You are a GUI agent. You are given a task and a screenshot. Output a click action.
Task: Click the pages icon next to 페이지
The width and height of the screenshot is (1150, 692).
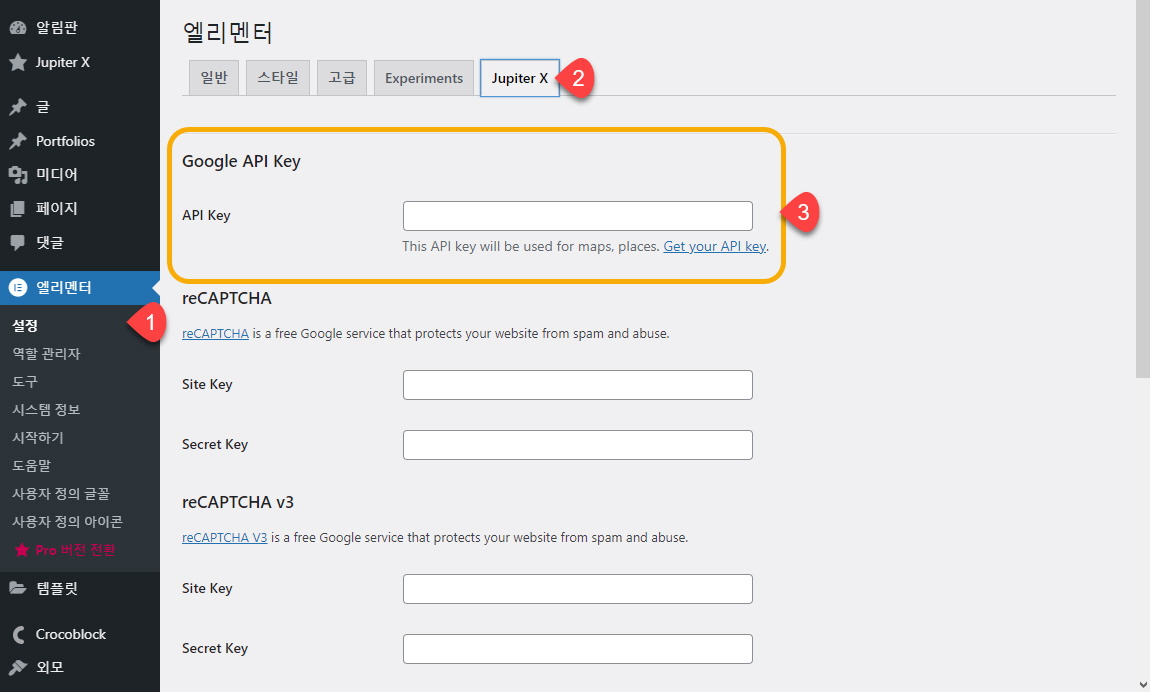pos(18,209)
